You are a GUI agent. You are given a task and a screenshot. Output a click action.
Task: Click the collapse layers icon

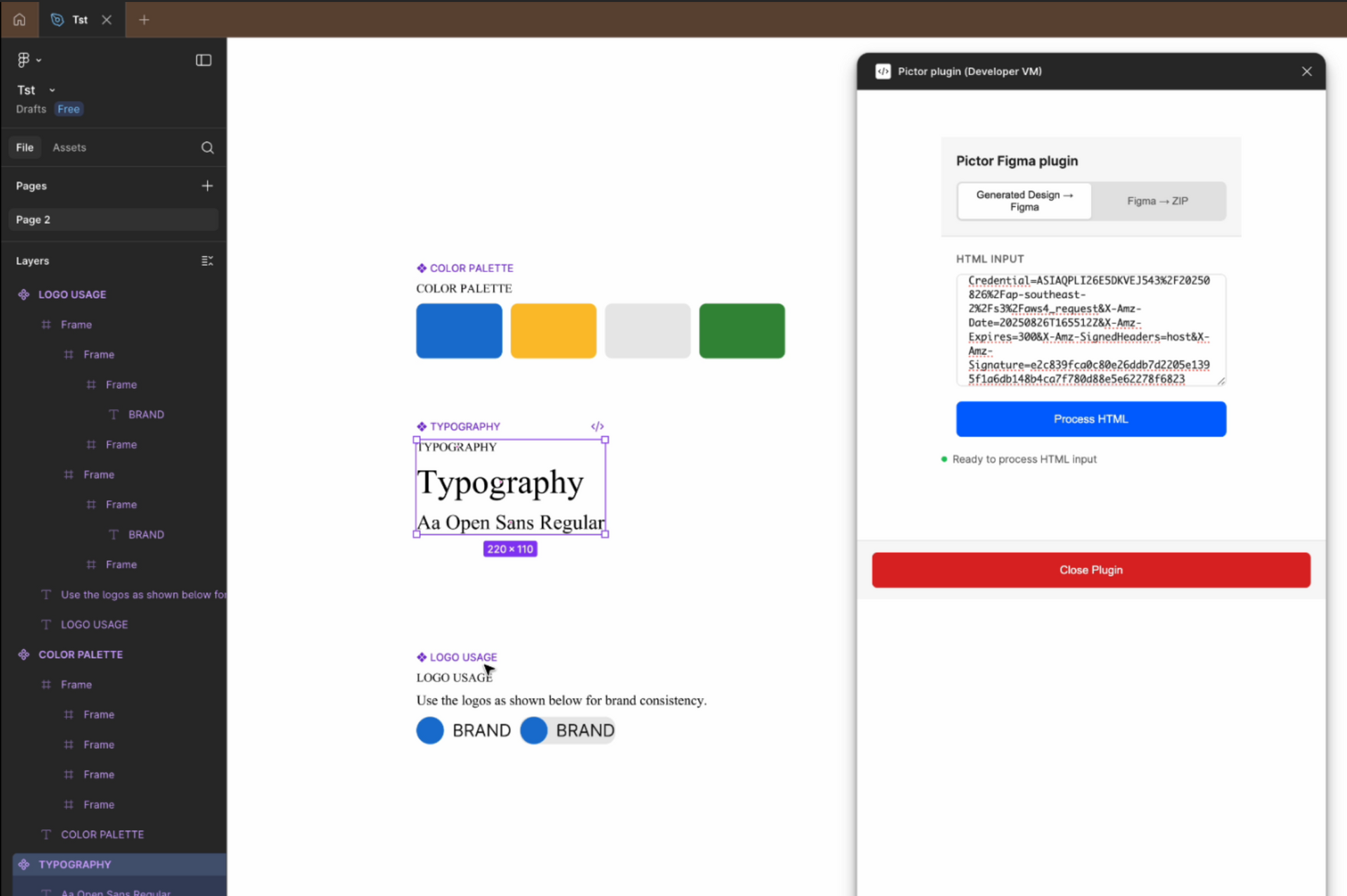coord(207,261)
